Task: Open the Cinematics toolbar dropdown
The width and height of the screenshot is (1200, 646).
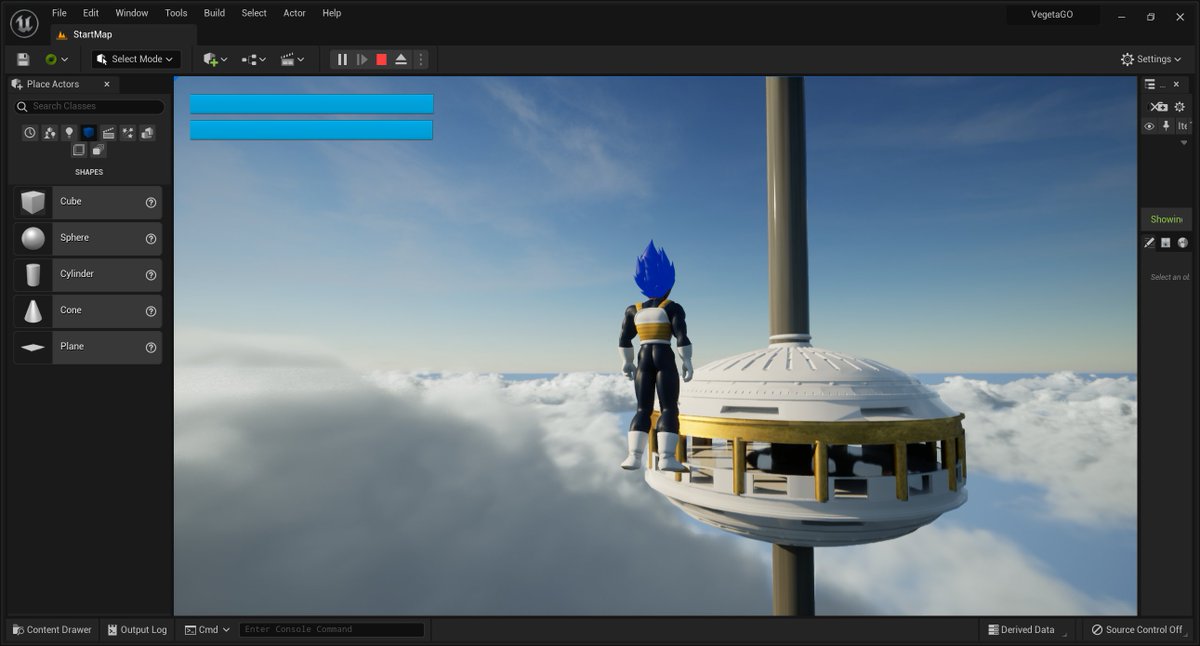Action: (x=293, y=59)
